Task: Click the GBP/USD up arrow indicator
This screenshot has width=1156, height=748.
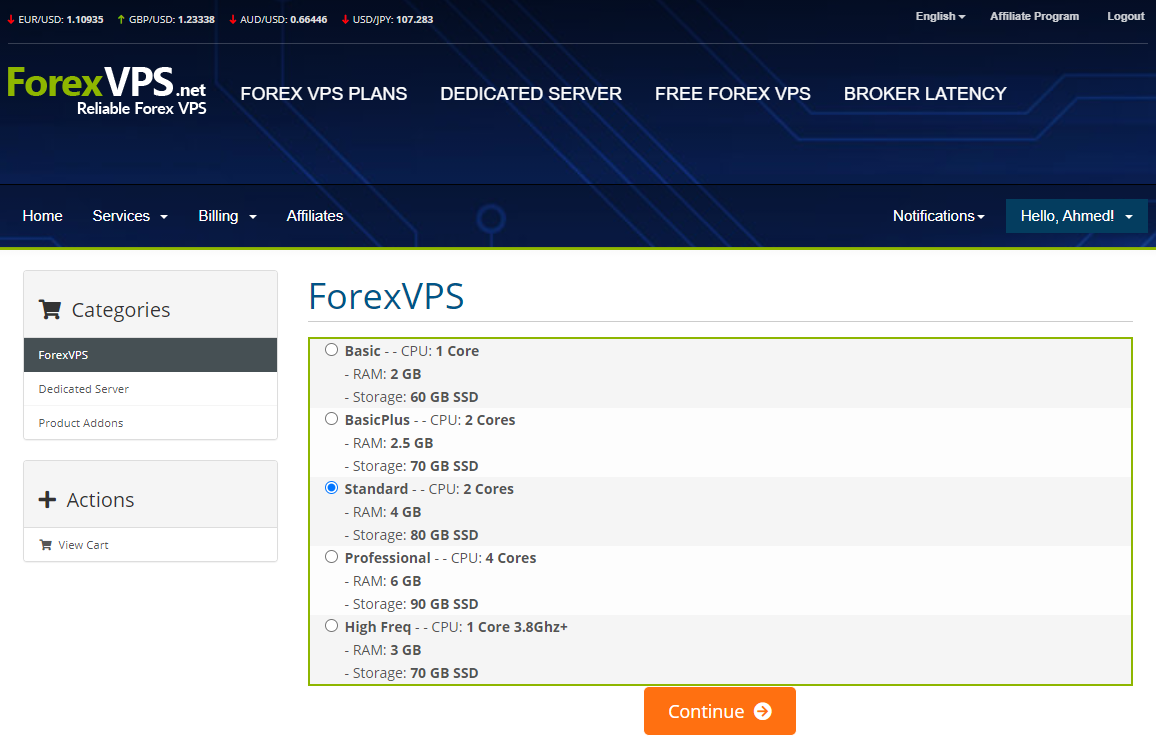Action: coord(121,20)
